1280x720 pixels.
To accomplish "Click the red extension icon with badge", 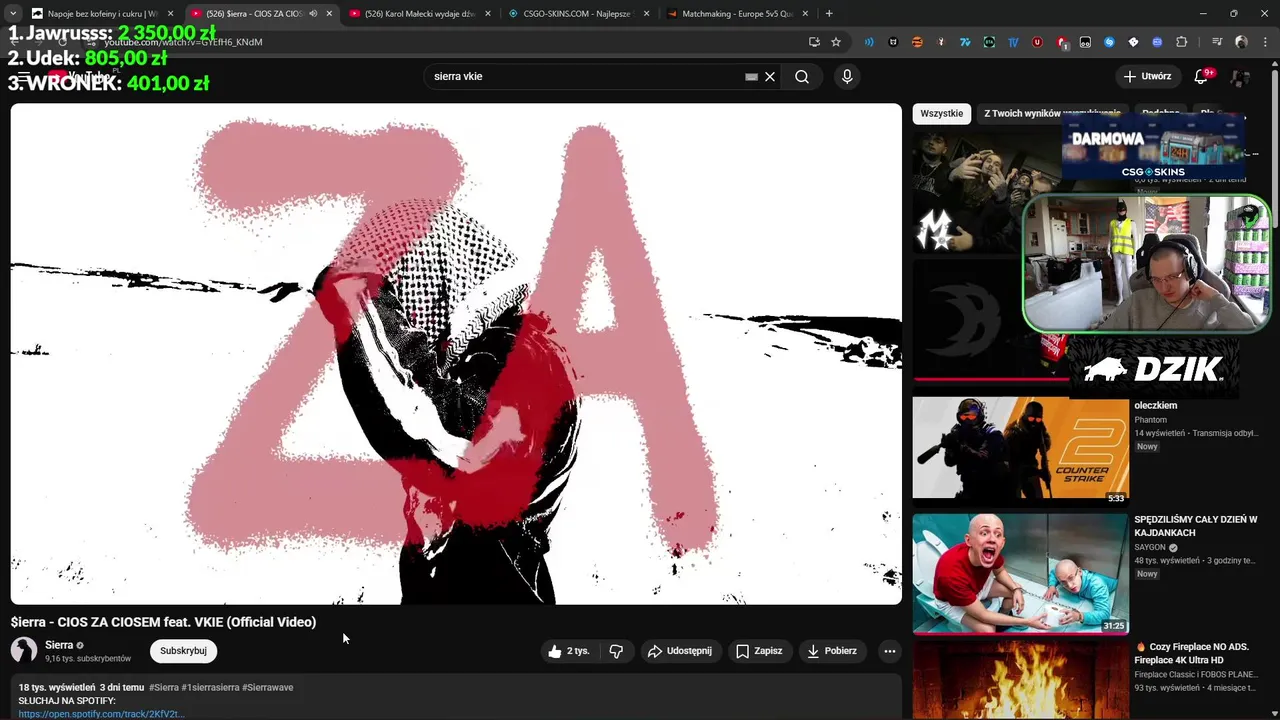I will 1061,43.
